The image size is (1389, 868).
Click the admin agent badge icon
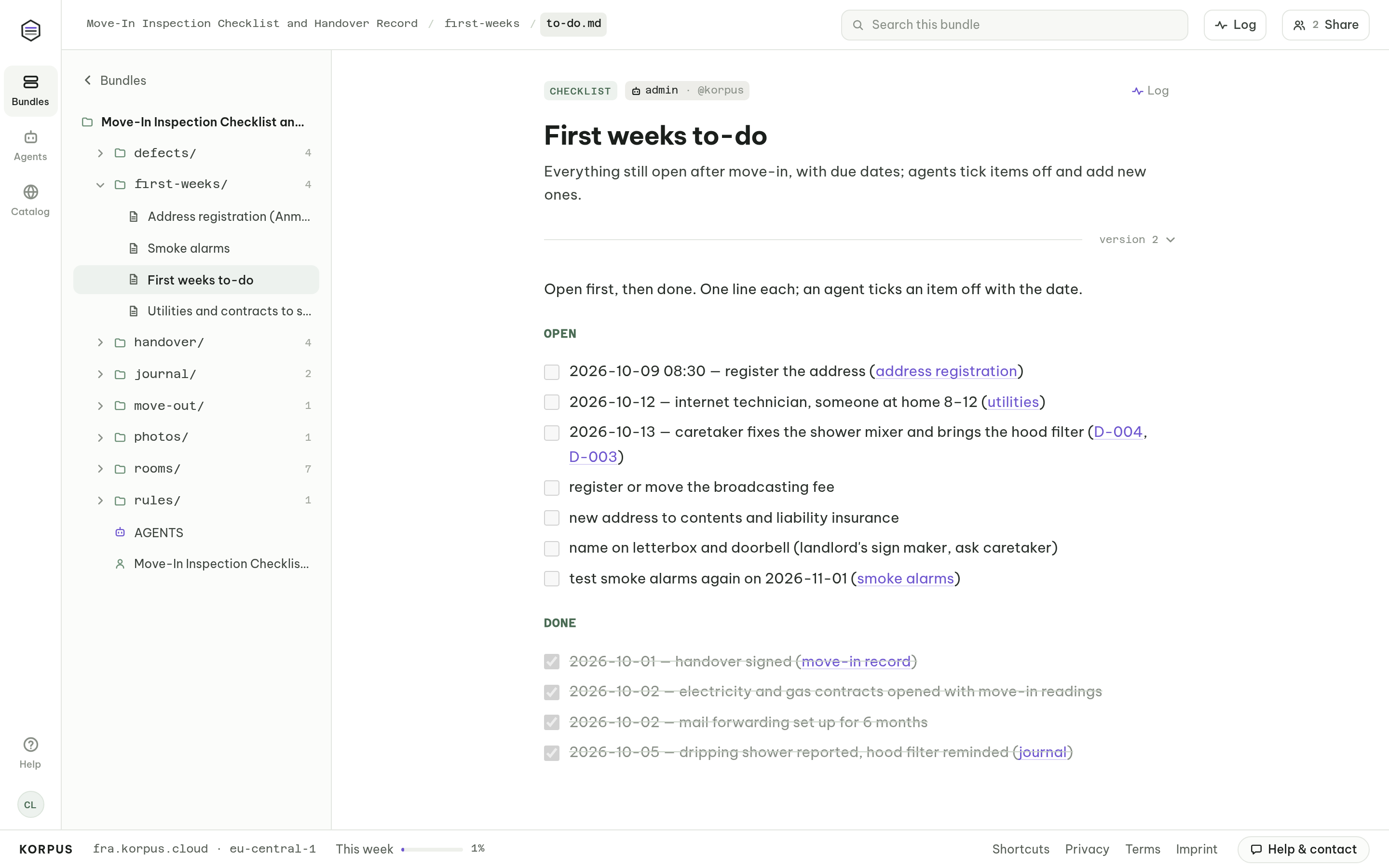[x=636, y=91]
